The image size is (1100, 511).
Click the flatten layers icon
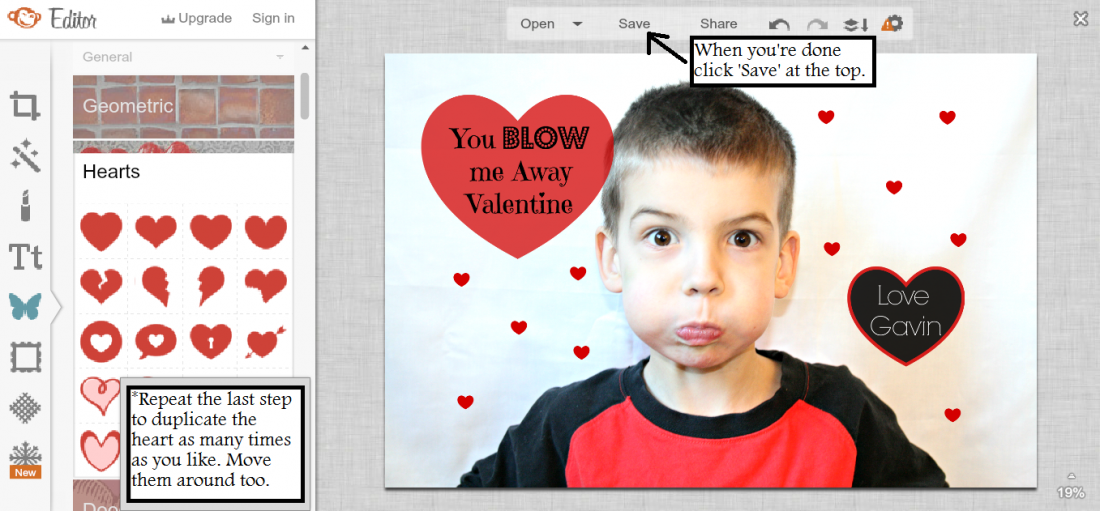click(x=855, y=25)
